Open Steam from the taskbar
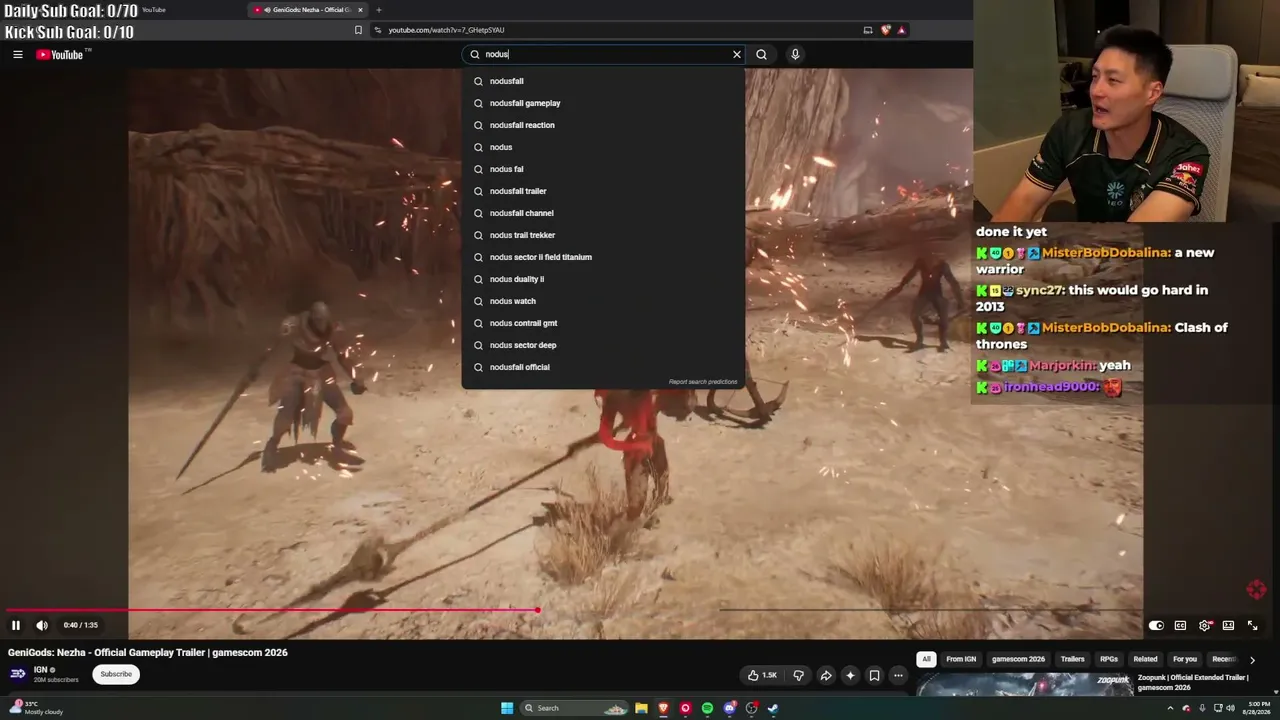Viewport: 1280px width, 720px height. point(773,709)
